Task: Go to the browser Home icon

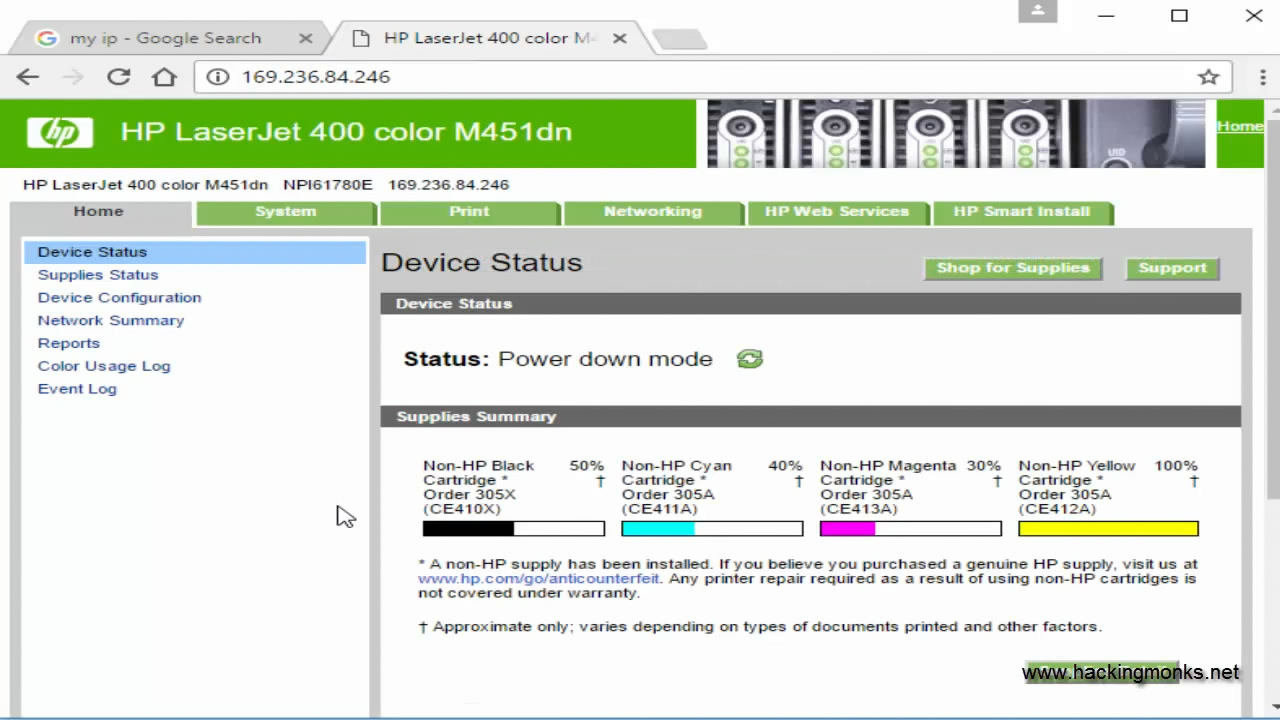Action: (x=164, y=77)
